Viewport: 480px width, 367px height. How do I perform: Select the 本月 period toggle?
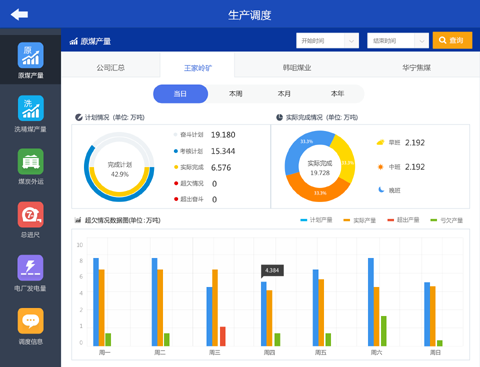(284, 94)
